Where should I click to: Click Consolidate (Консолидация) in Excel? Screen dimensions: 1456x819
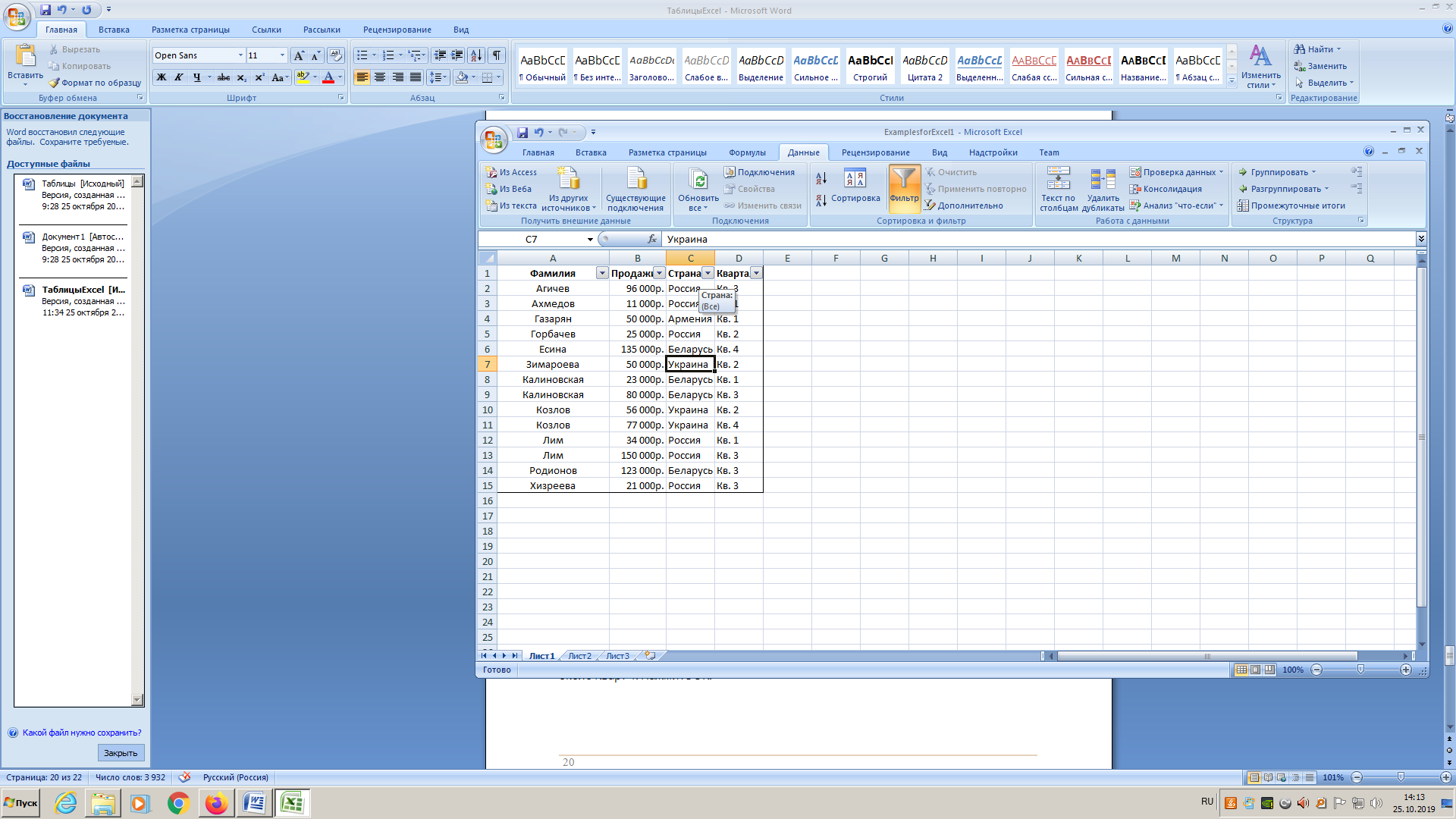pos(1165,190)
